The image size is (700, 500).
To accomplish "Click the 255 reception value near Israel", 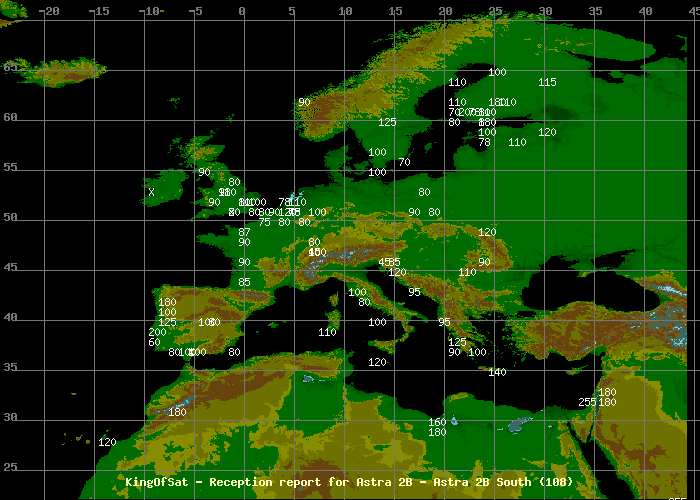I will (x=587, y=402).
